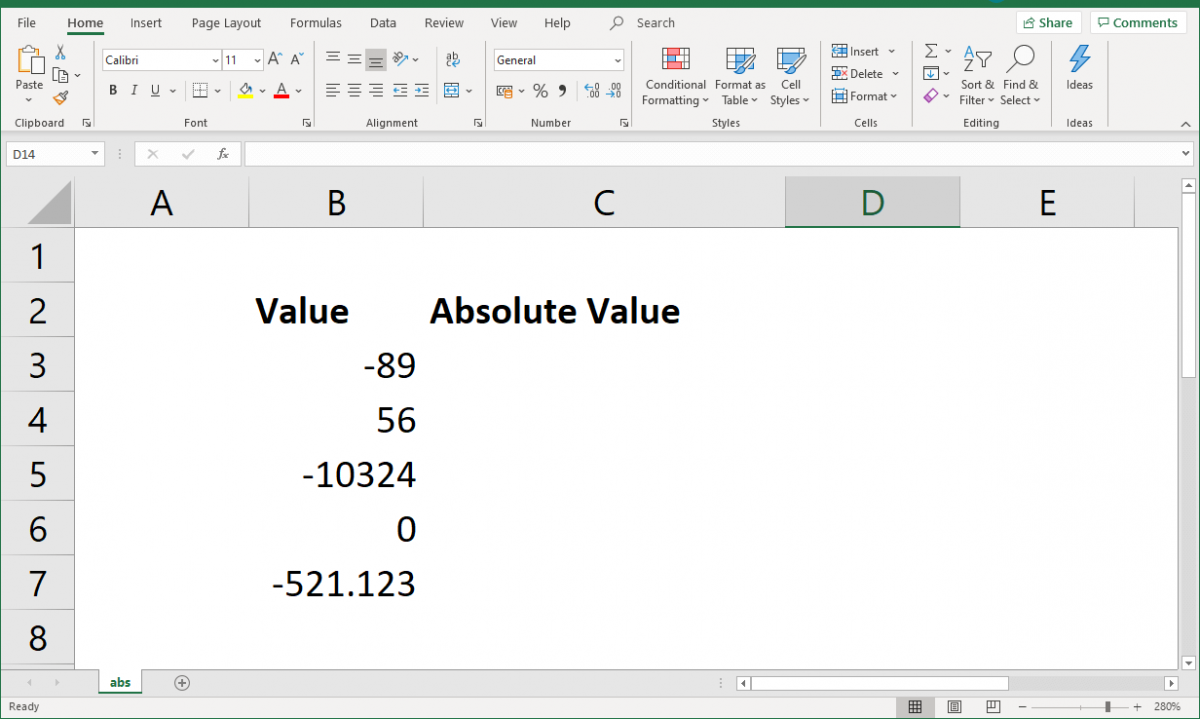Center text horizontally
1200x719 pixels.
point(354,91)
